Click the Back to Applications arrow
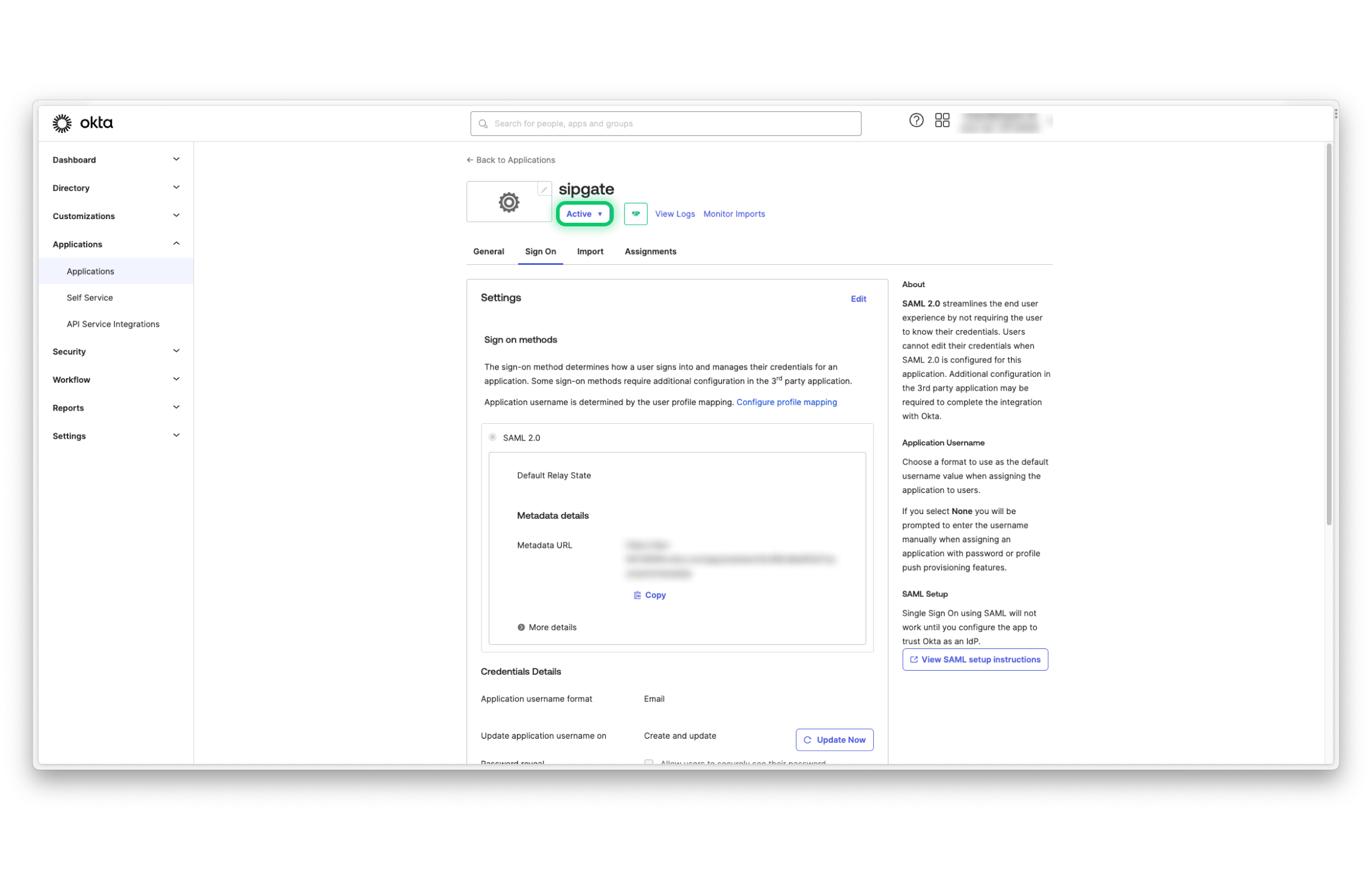The image size is (1372, 891). click(469, 160)
